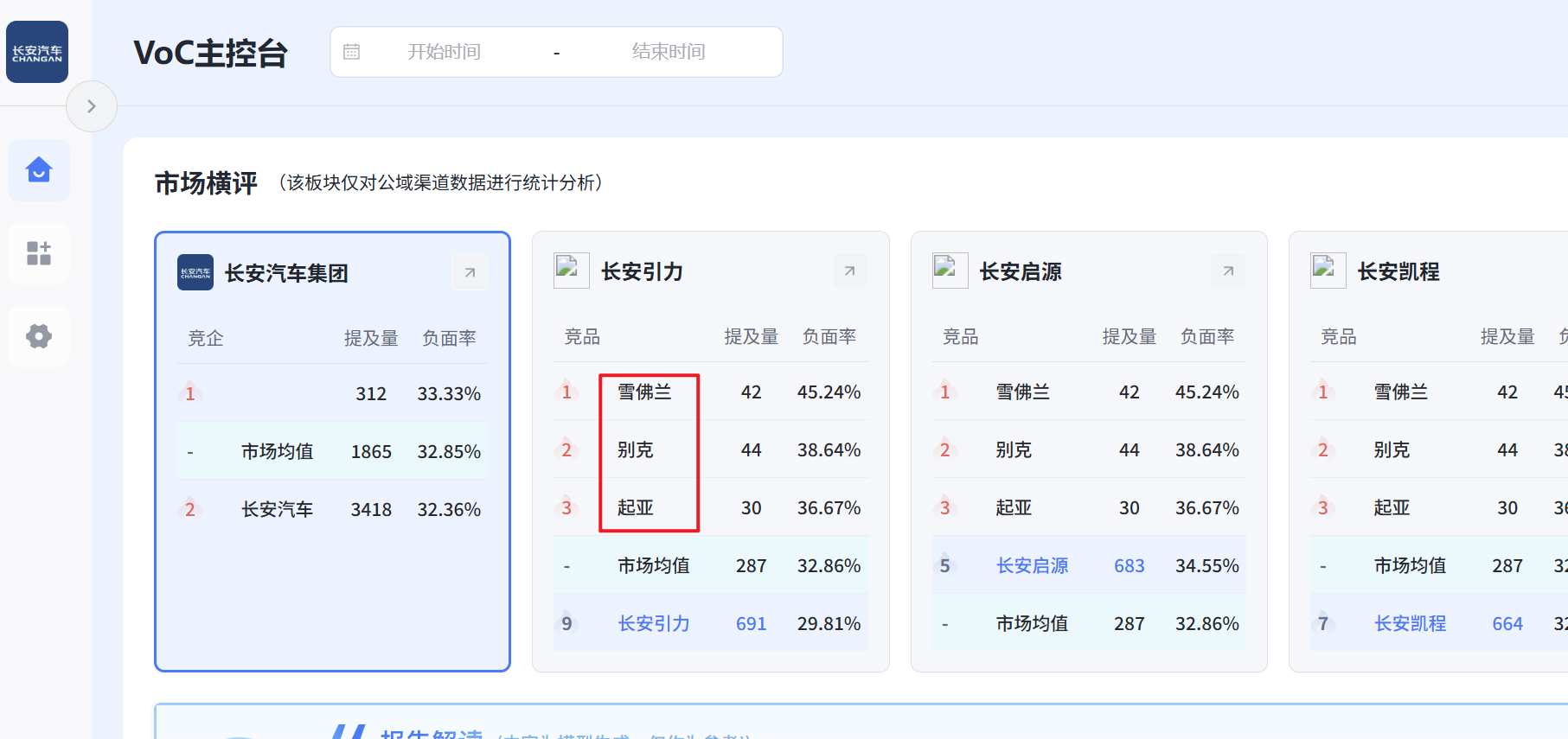Open the apps grid icon in the sidebar
The height and width of the screenshot is (739, 1568).
[39, 253]
